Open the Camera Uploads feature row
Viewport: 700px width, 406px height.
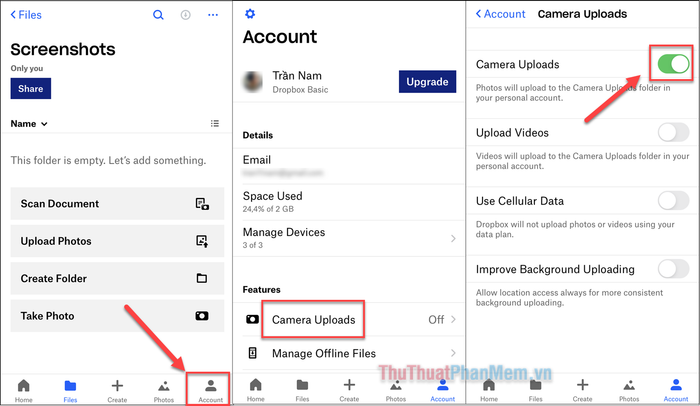tap(349, 319)
